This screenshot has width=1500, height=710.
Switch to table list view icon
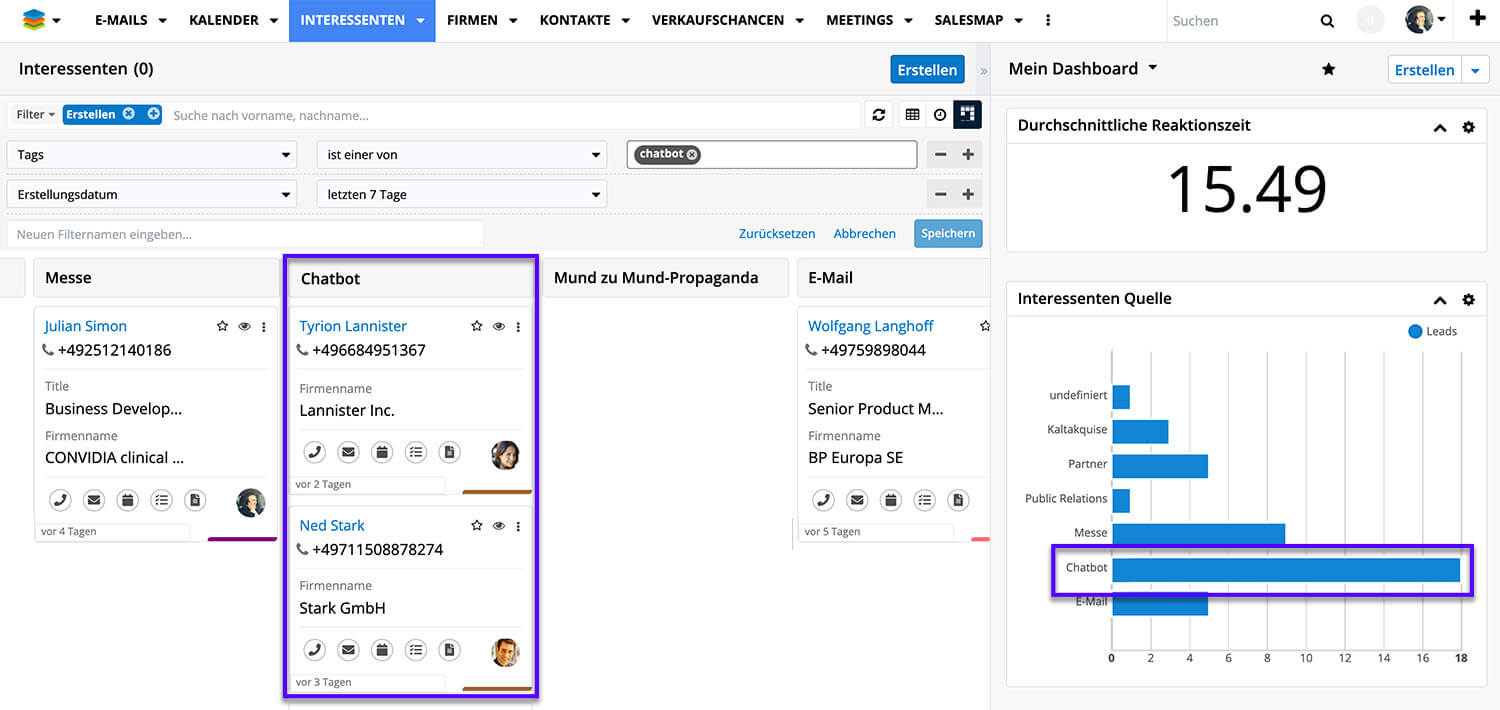[912, 115]
